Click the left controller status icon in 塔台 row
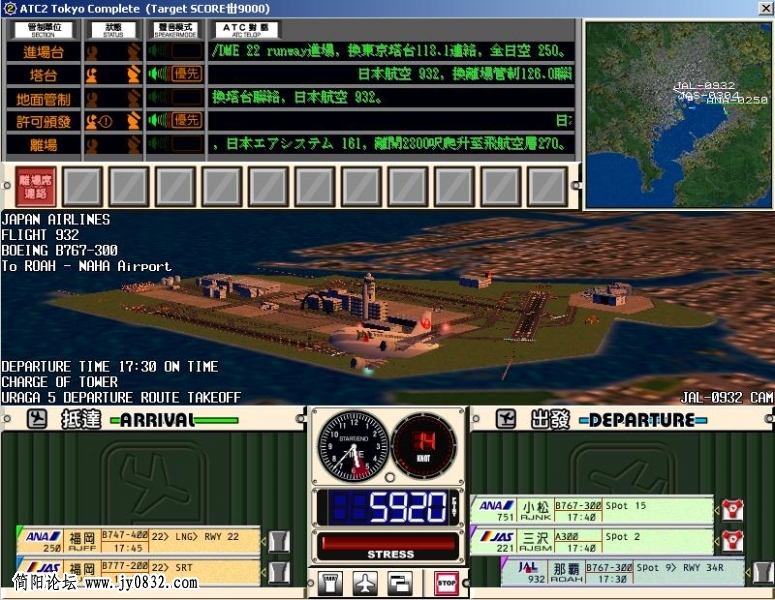This screenshot has width=775, height=600. pyautogui.click(x=92, y=75)
